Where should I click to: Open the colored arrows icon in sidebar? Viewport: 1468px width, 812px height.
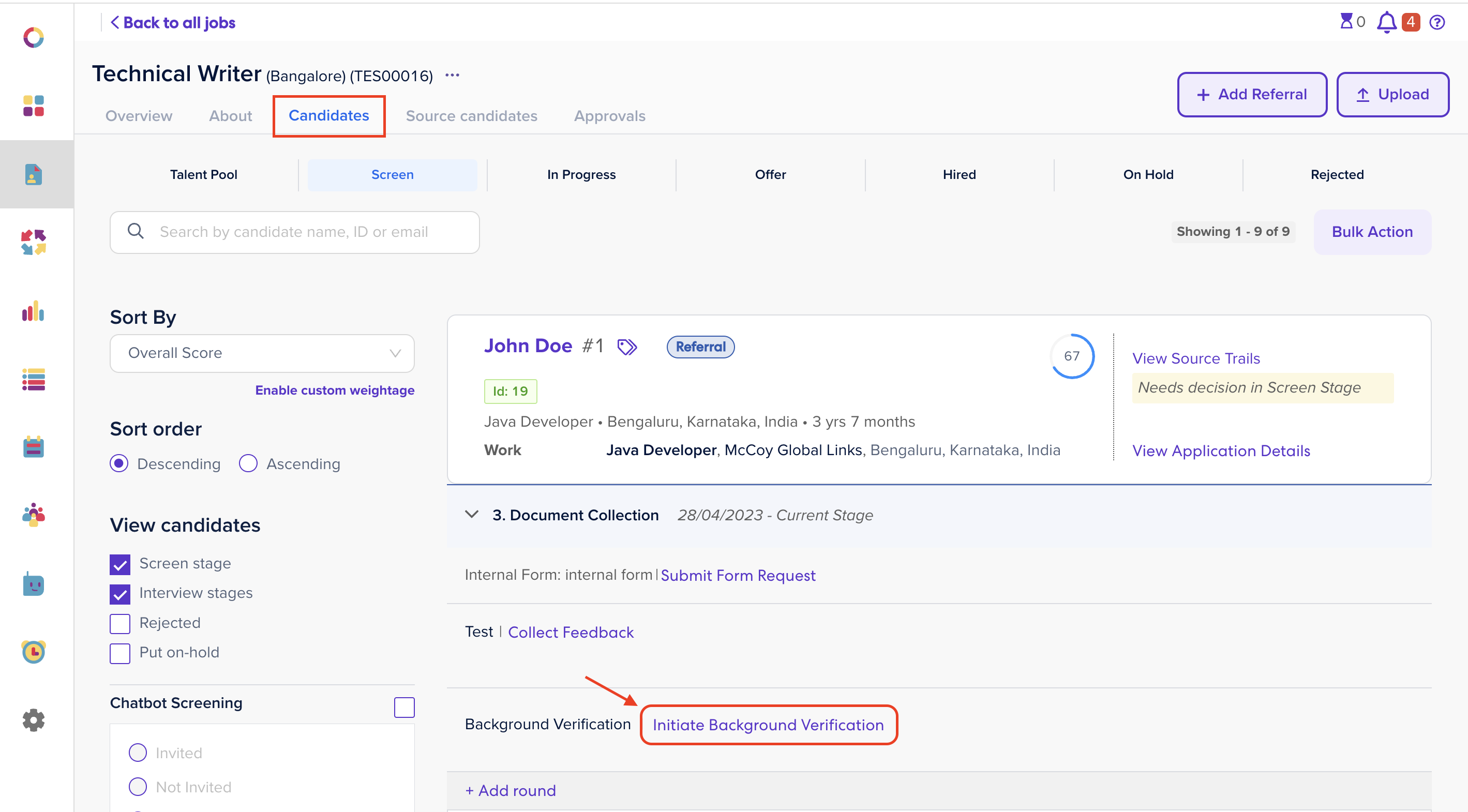point(33,243)
